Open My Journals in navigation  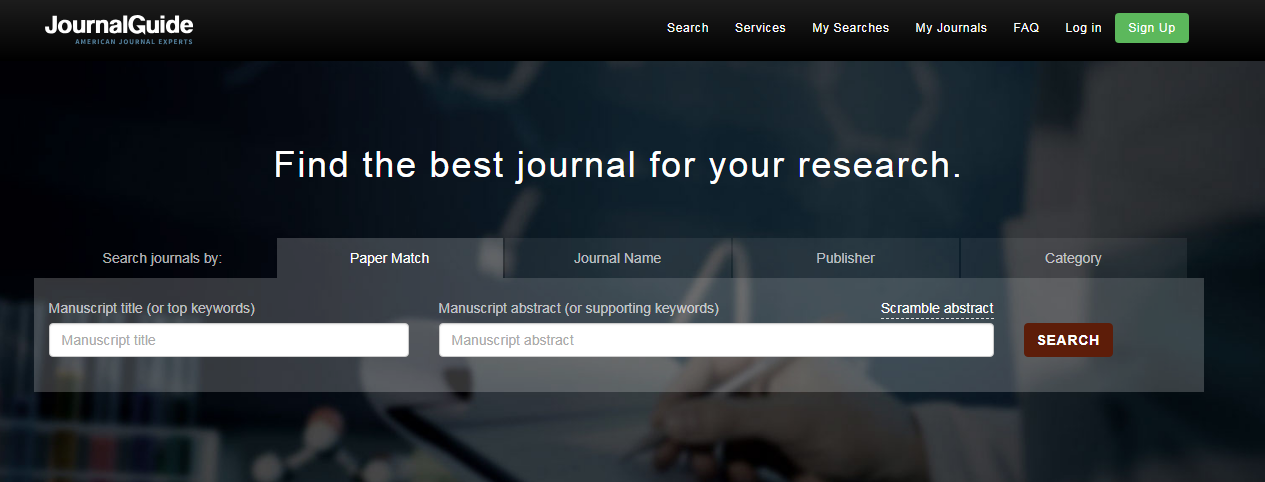coord(950,28)
